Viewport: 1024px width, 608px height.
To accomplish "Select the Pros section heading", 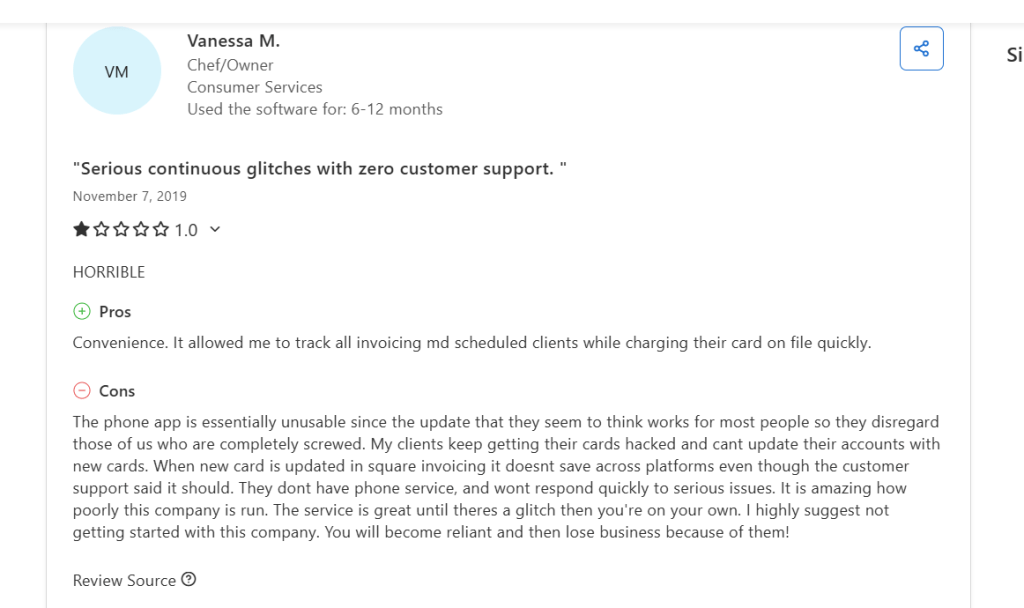I will pos(115,312).
